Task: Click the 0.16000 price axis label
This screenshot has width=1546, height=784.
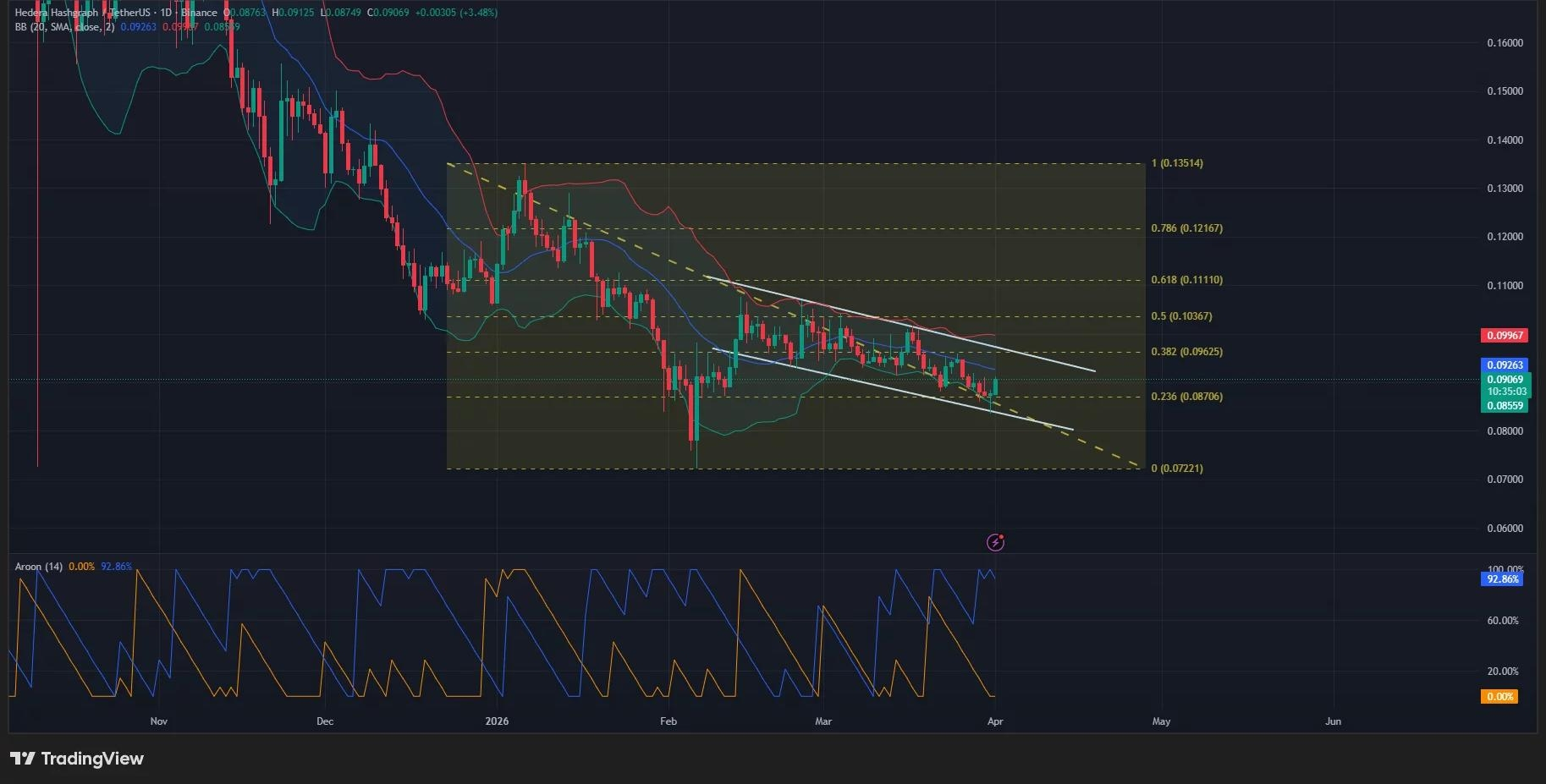Action: (1505, 43)
